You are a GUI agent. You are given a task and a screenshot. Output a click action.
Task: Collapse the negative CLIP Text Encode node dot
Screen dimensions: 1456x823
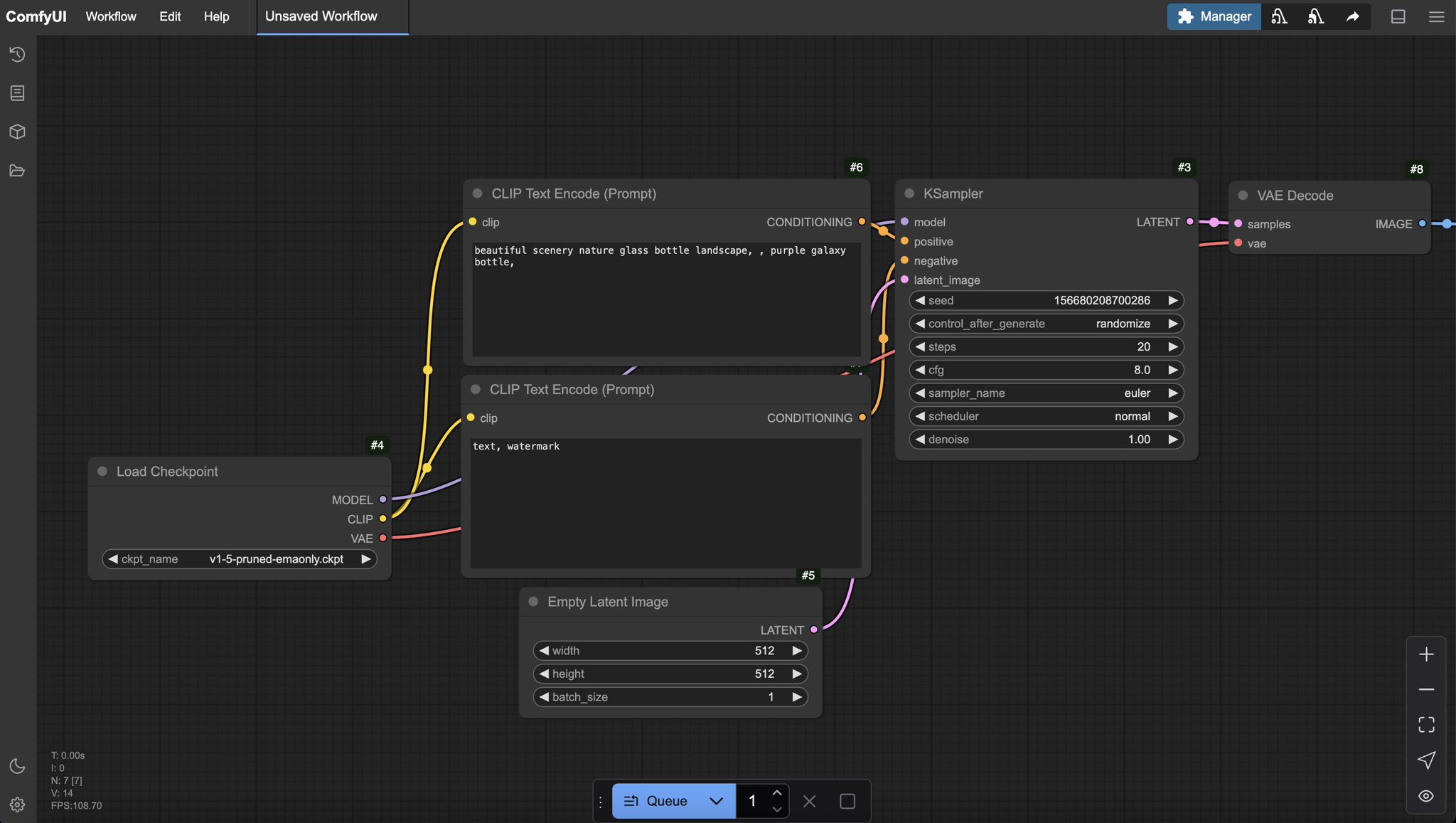(x=476, y=389)
